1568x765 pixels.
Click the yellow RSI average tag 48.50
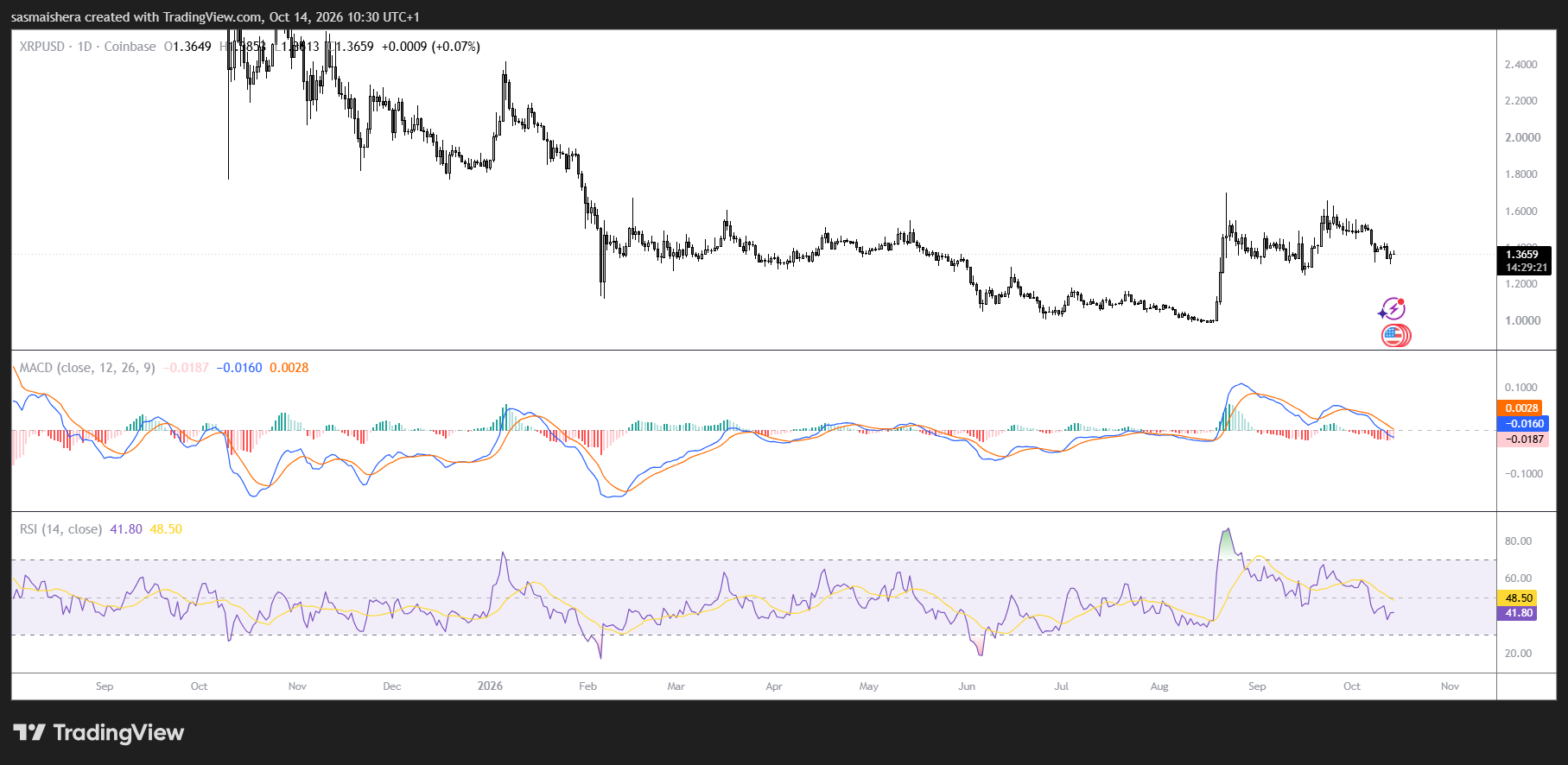pos(1518,597)
